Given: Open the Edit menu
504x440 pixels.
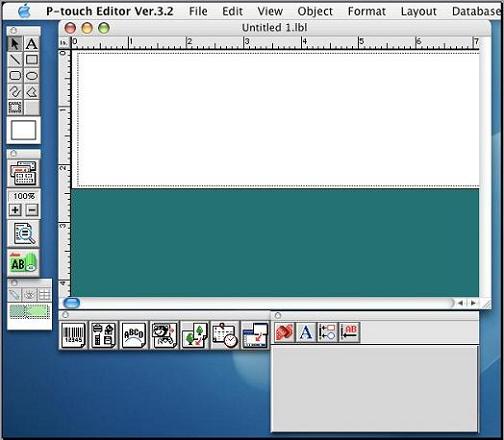Looking at the screenshot, I should tap(232, 11).
